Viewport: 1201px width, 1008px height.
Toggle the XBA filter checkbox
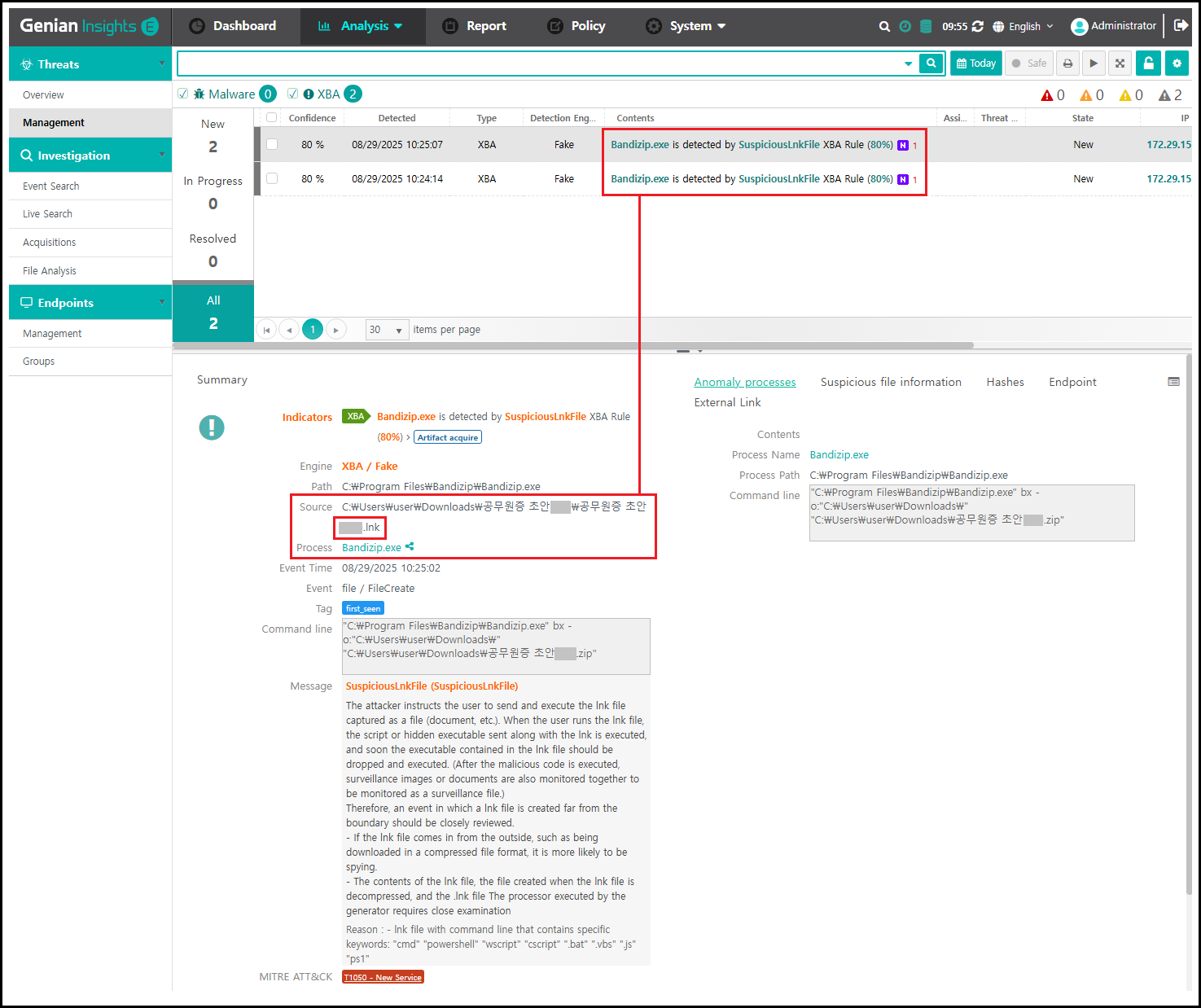pos(293,94)
